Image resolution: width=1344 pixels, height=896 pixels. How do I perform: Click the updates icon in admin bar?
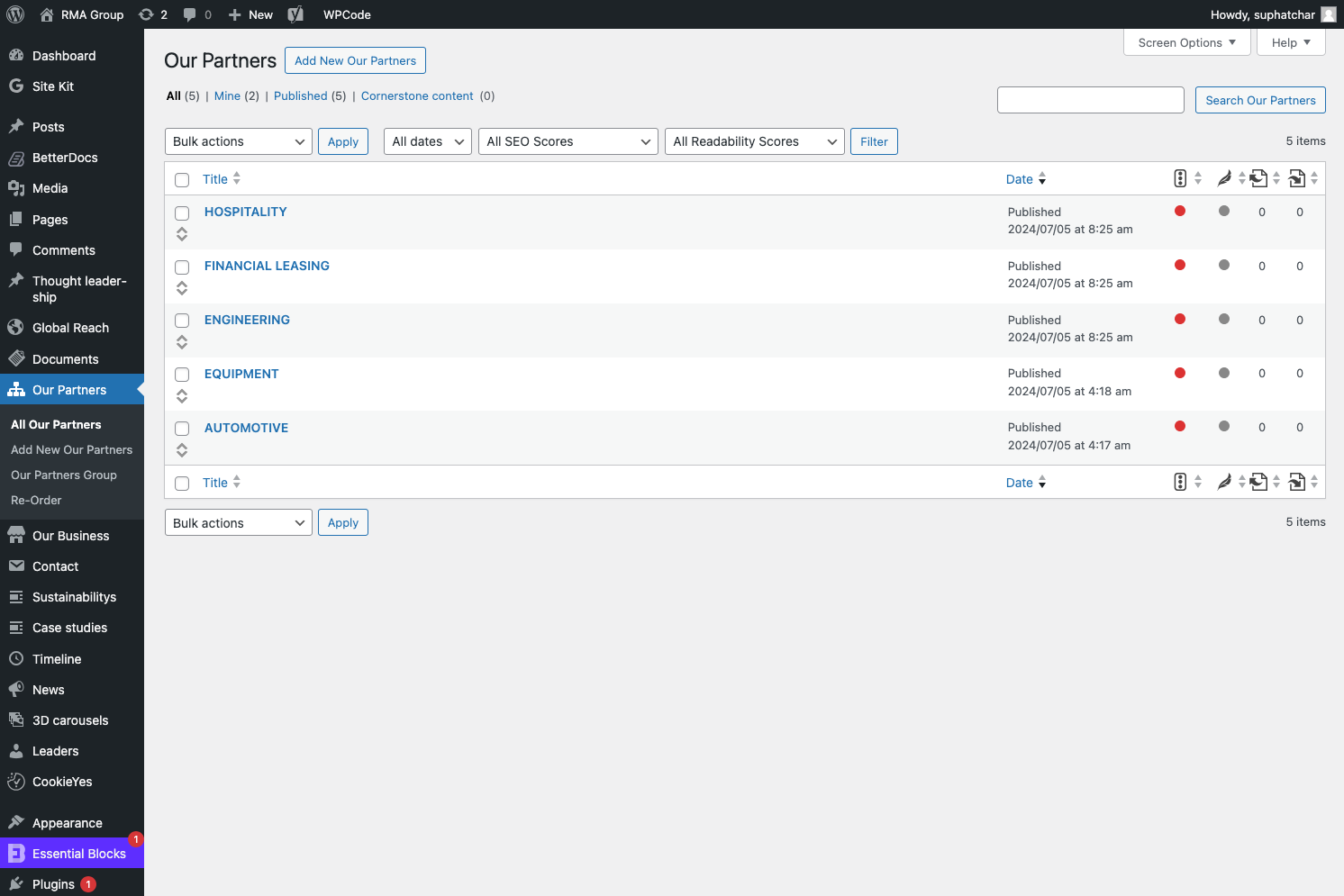tap(147, 14)
